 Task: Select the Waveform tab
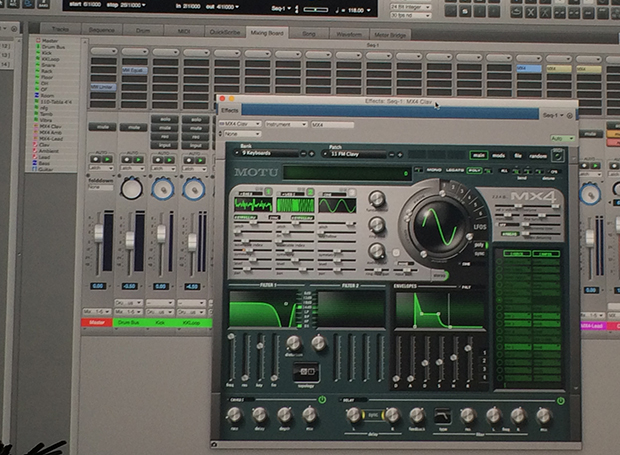pyautogui.click(x=349, y=34)
